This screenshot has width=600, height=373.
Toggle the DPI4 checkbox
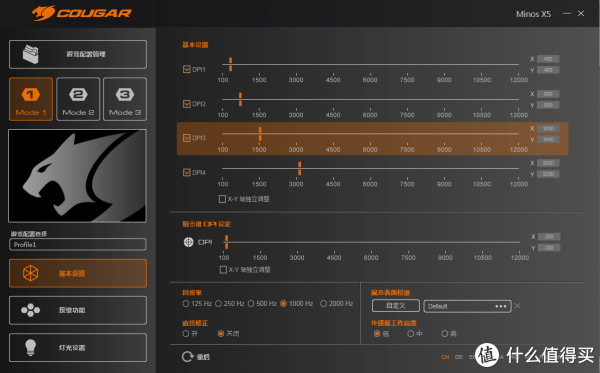click(187, 173)
